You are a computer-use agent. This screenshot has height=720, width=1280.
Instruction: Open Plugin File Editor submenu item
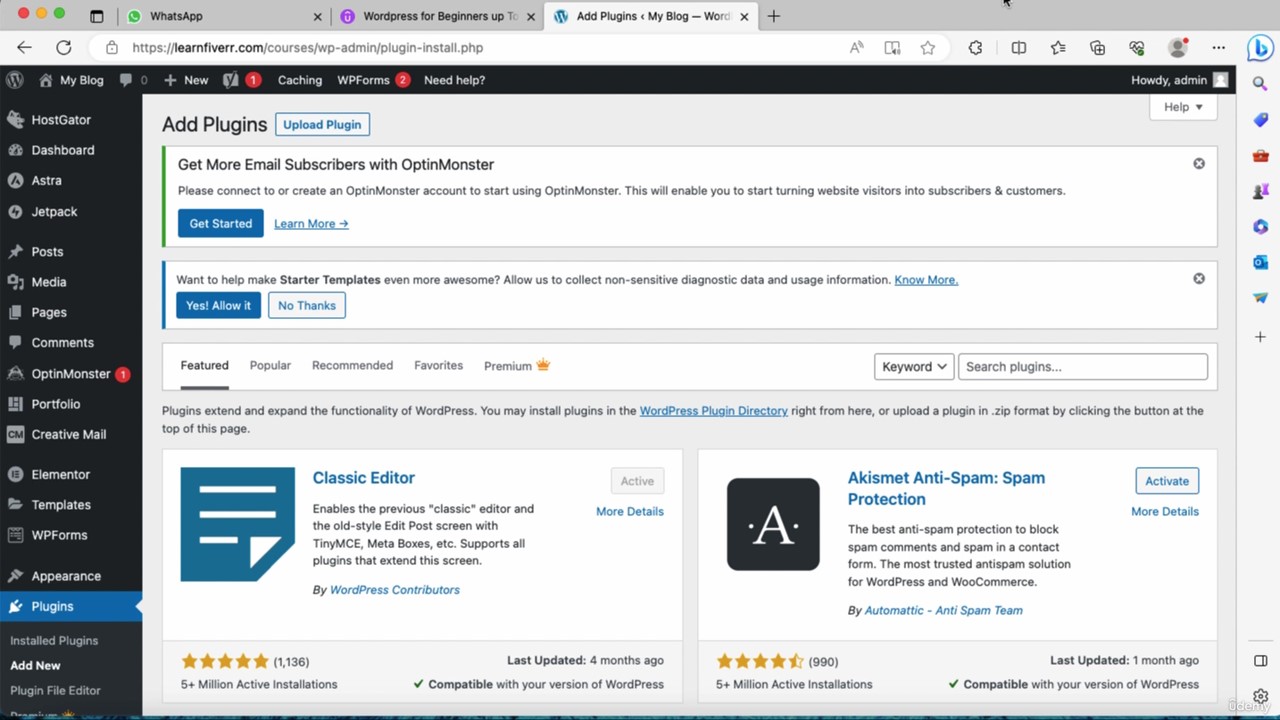pos(55,691)
